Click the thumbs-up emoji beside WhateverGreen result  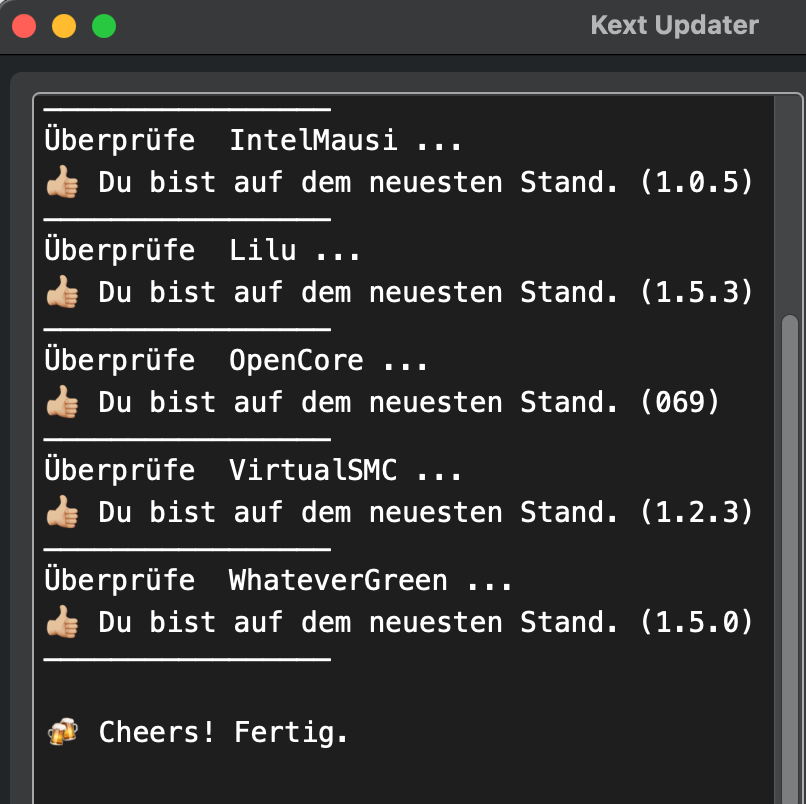pyautogui.click(x=62, y=622)
